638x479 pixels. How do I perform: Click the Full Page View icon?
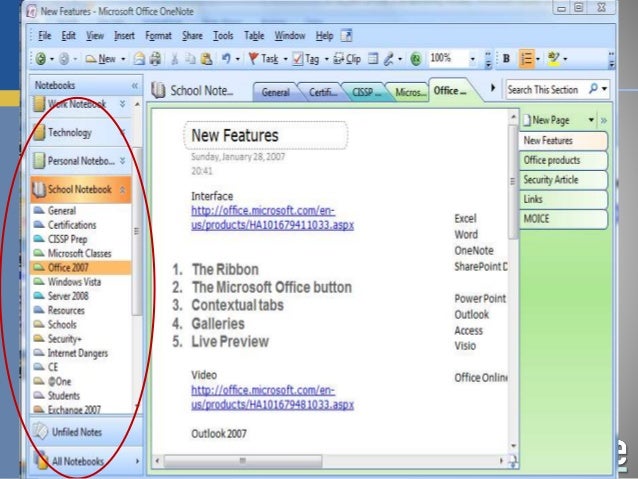[x=373, y=59]
